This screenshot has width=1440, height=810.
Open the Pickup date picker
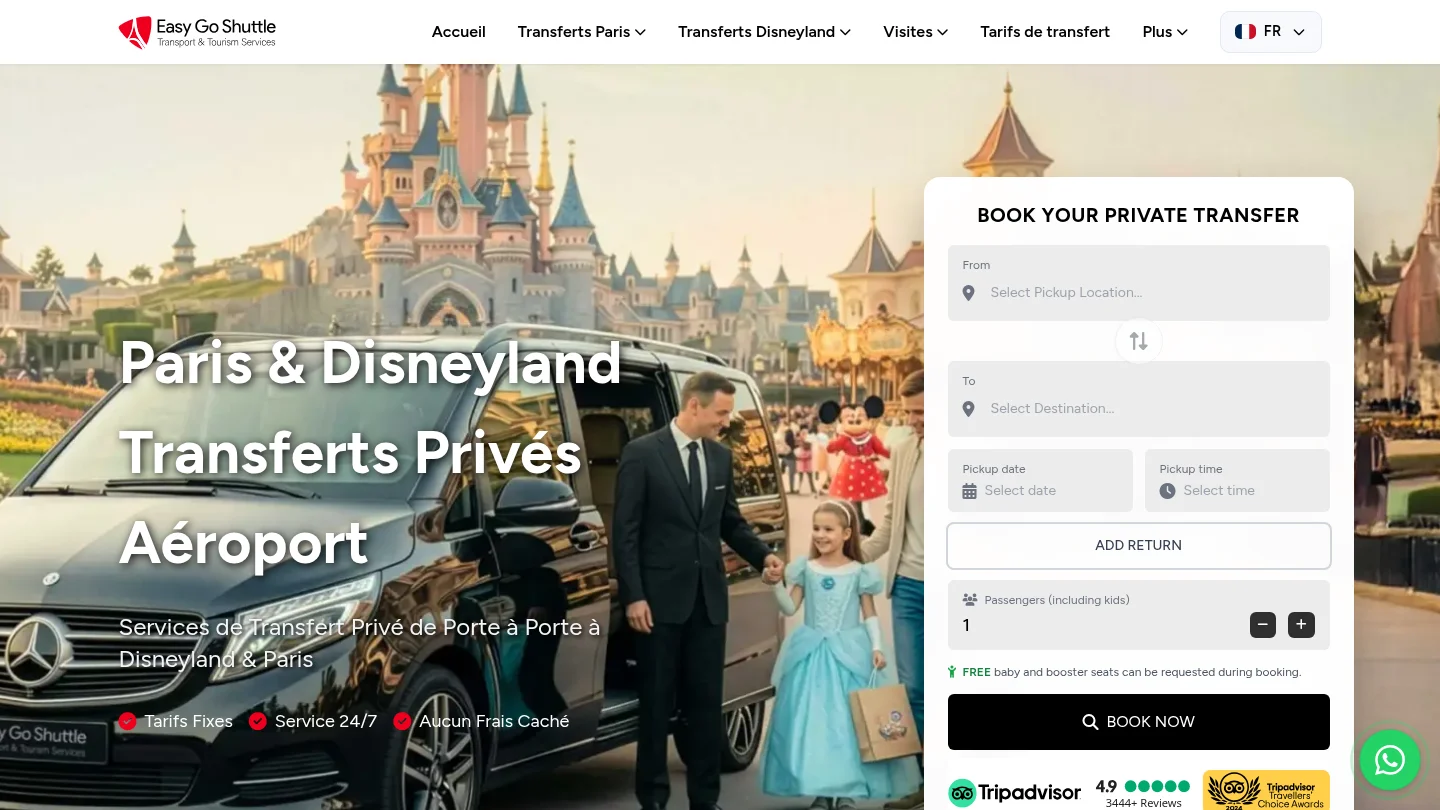pyautogui.click(x=1040, y=481)
